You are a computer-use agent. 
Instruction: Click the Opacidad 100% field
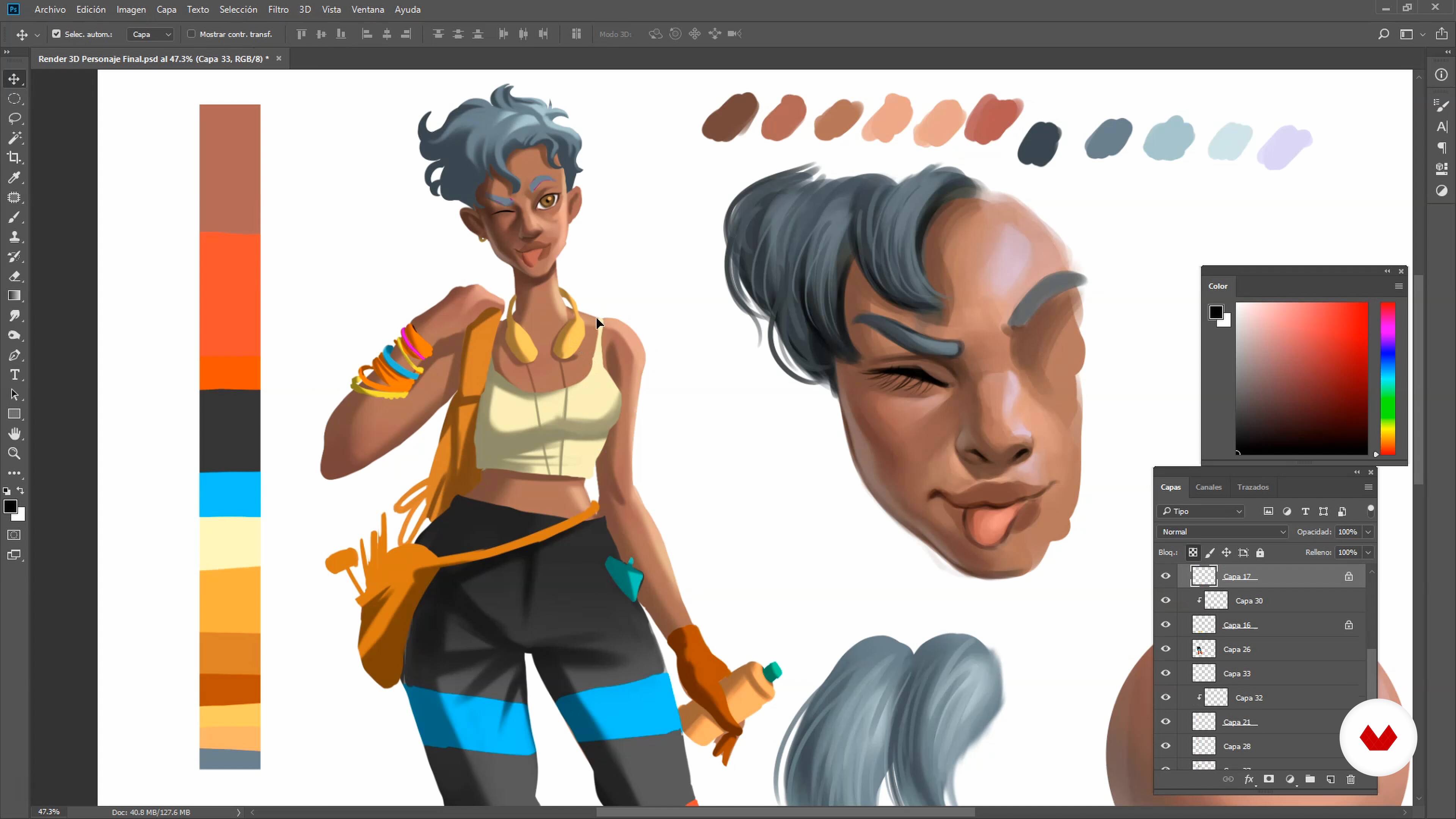[1348, 532]
